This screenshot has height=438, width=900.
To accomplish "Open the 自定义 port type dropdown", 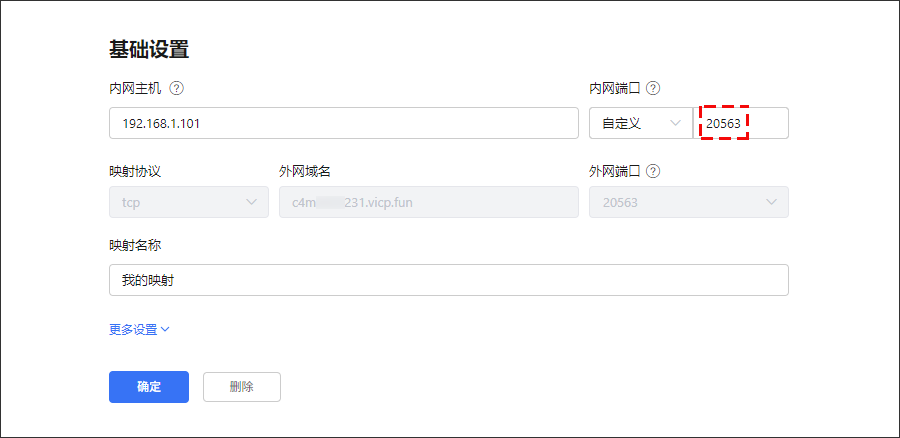I will pyautogui.click(x=641, y=123).
